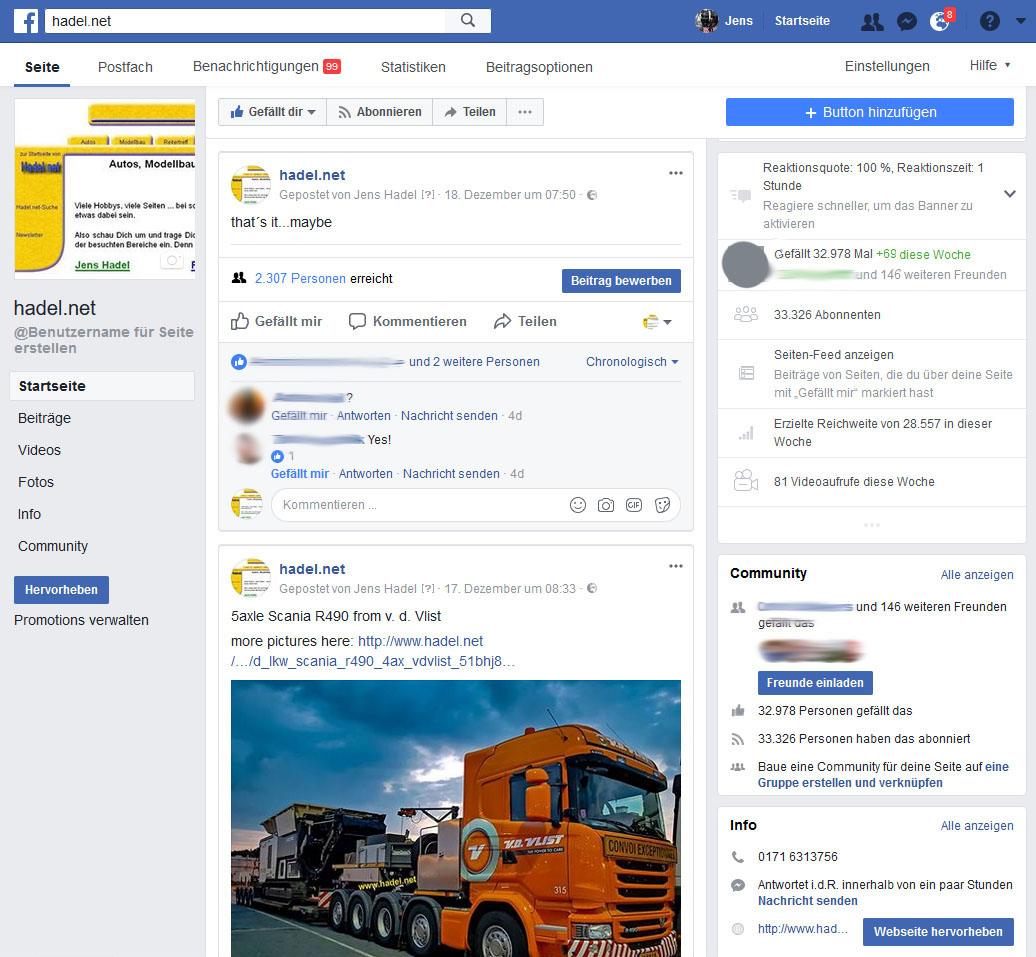Switch to the Statistiken tab

pyautogui.click(x=413, y=67)
